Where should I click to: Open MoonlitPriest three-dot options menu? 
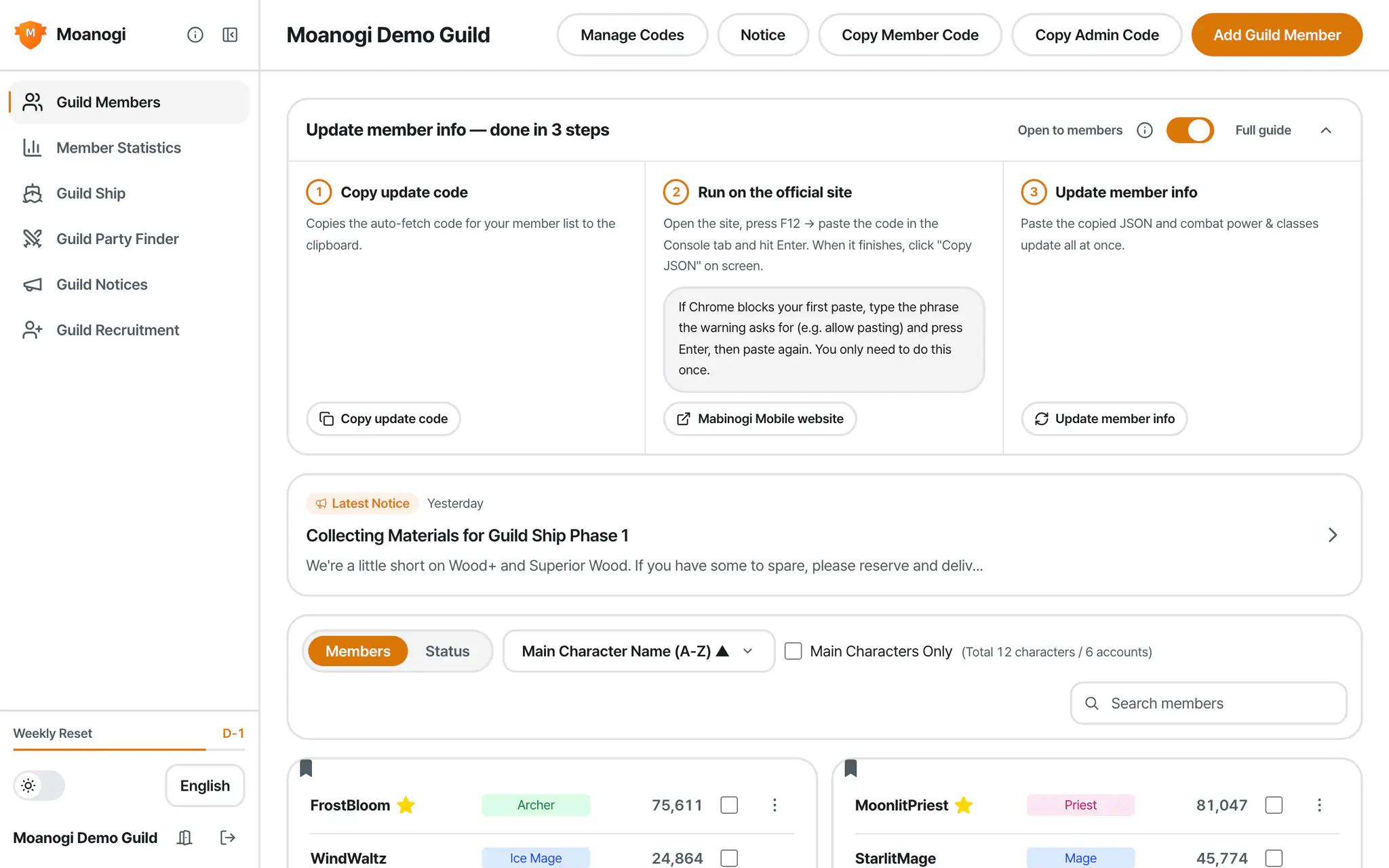tap(1319, 805)
